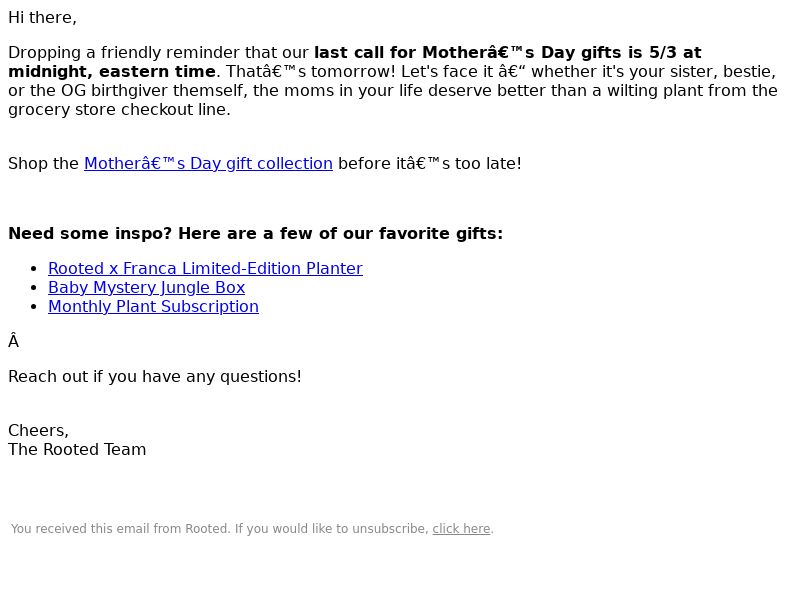Click the 'grocery store checkout line.' text
The width and height of the screenshot is (800, 600).
119,110
